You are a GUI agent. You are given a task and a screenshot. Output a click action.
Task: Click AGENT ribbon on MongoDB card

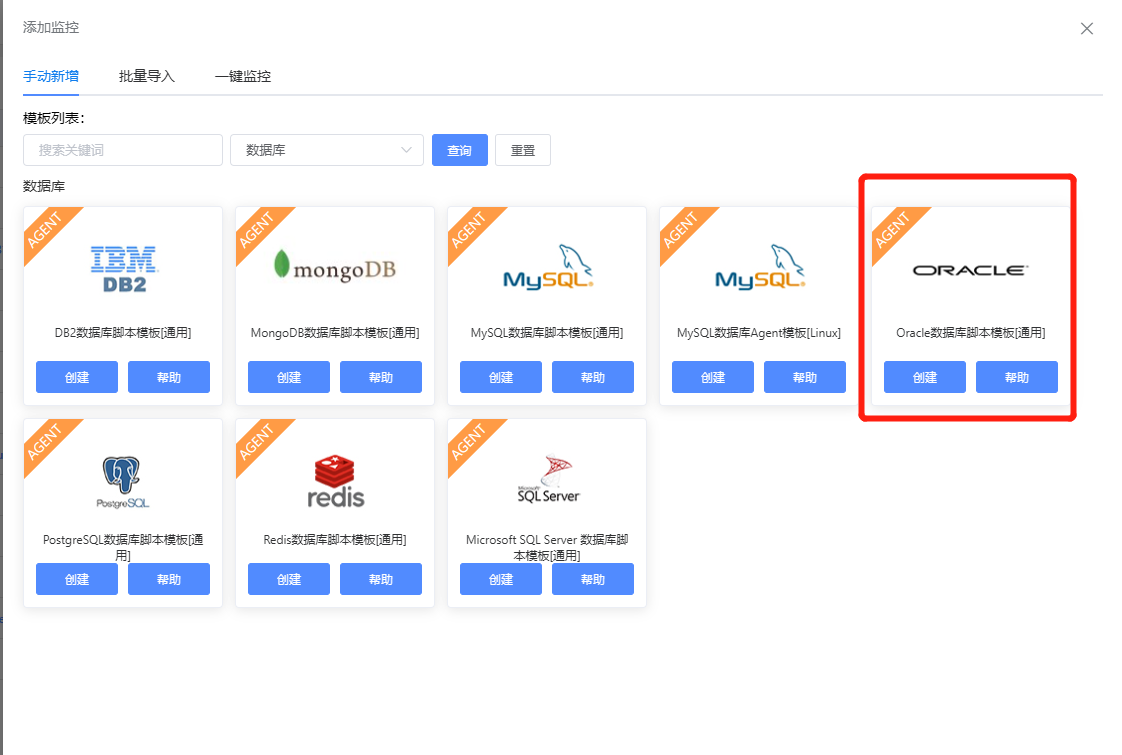point(258,230)
